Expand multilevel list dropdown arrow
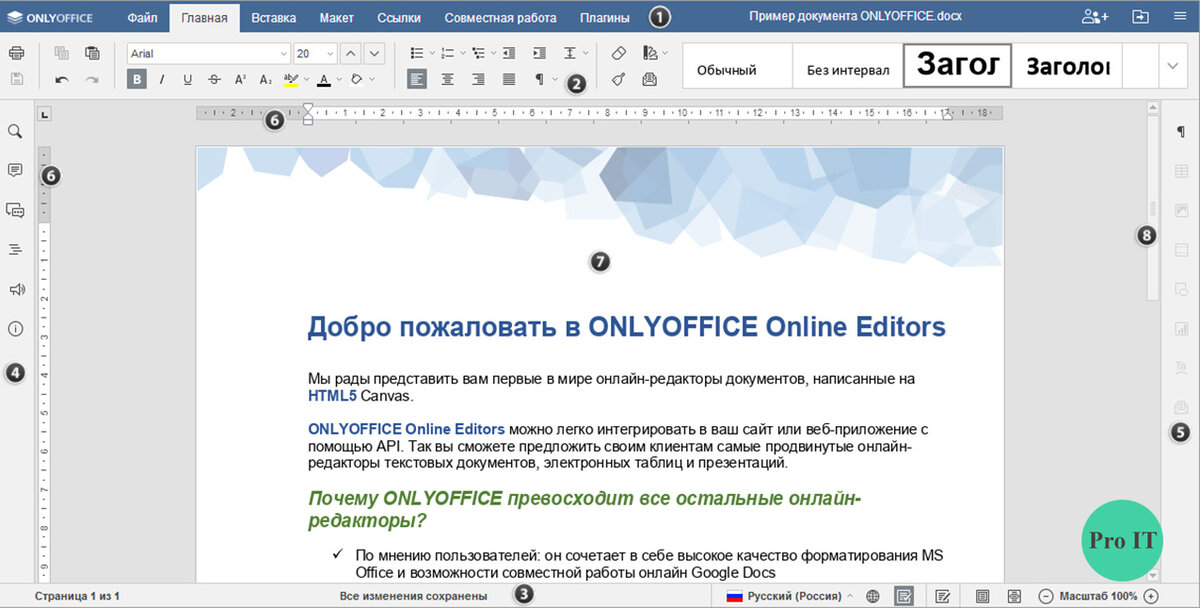1200x608 pixels. (x=493, y=53)
